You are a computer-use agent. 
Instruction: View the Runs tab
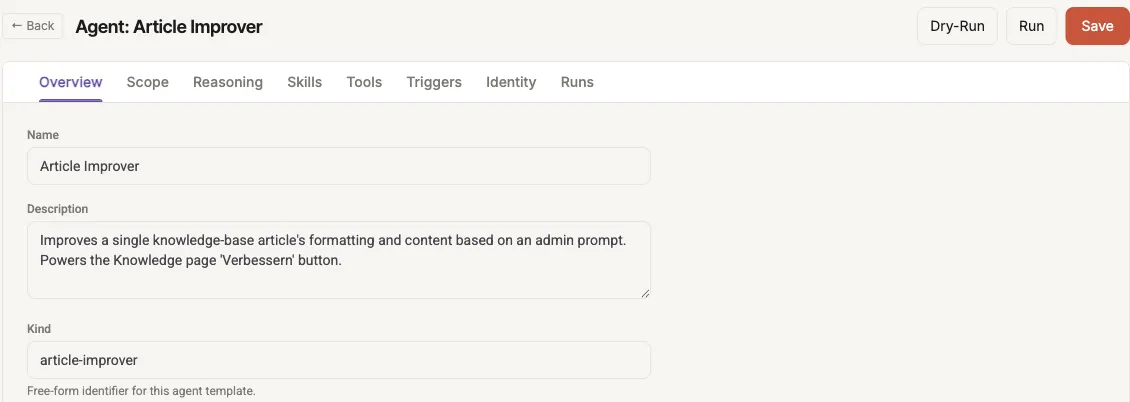pos(577,82)
